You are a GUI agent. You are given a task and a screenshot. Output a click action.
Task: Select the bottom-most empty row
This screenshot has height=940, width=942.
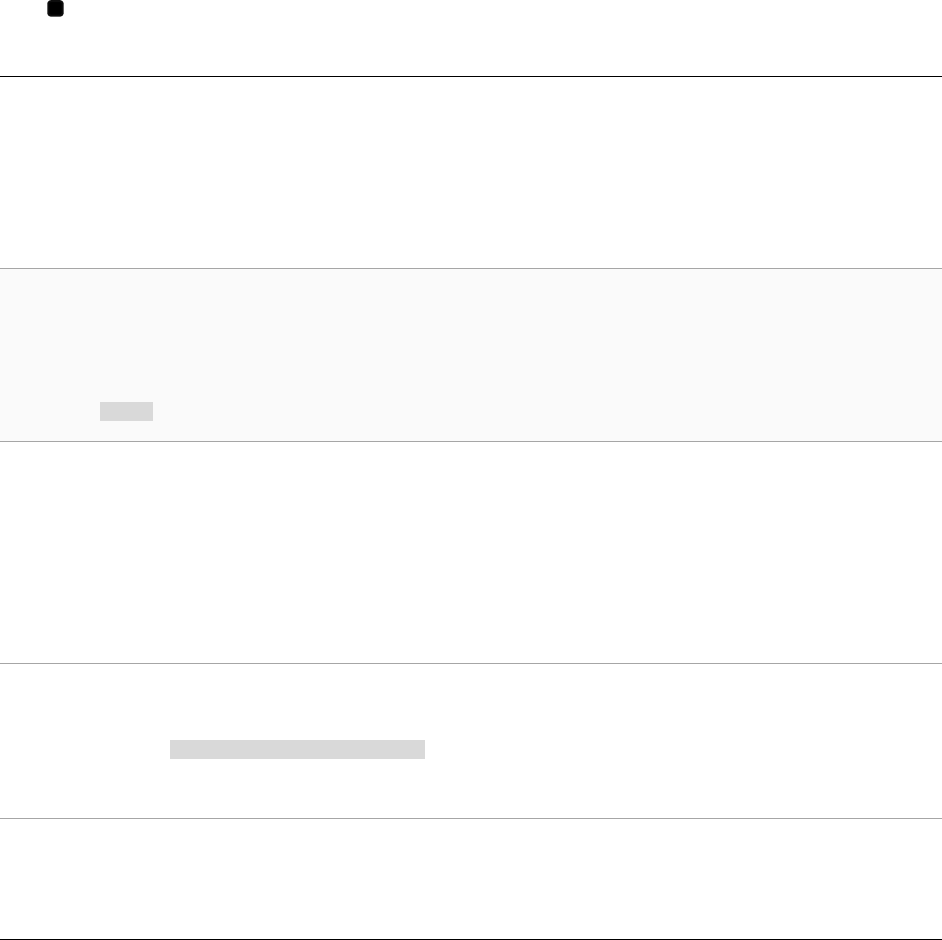click(x=471, y=879)
